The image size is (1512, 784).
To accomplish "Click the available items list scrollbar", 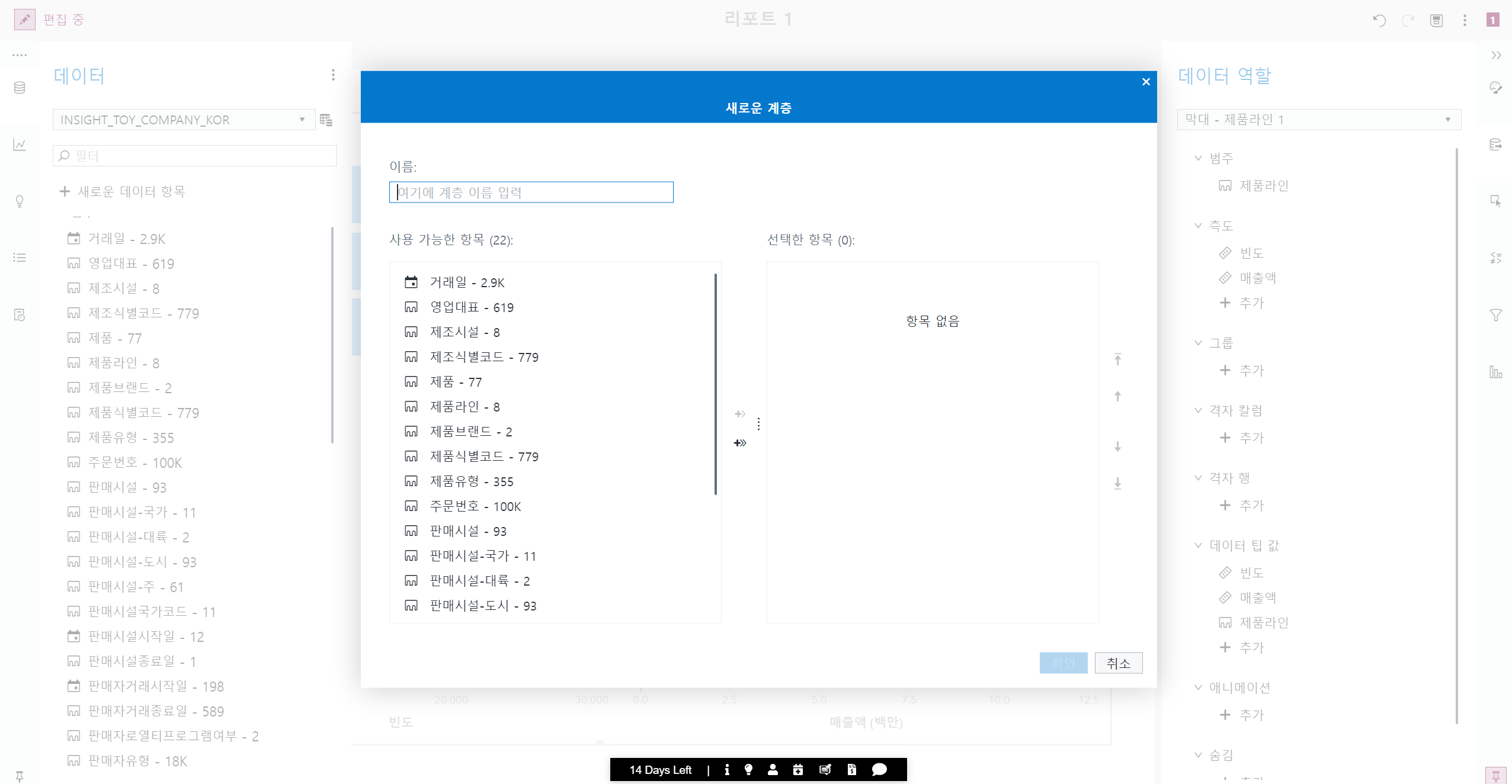I will pyautogui.click(x=715, y=385).
